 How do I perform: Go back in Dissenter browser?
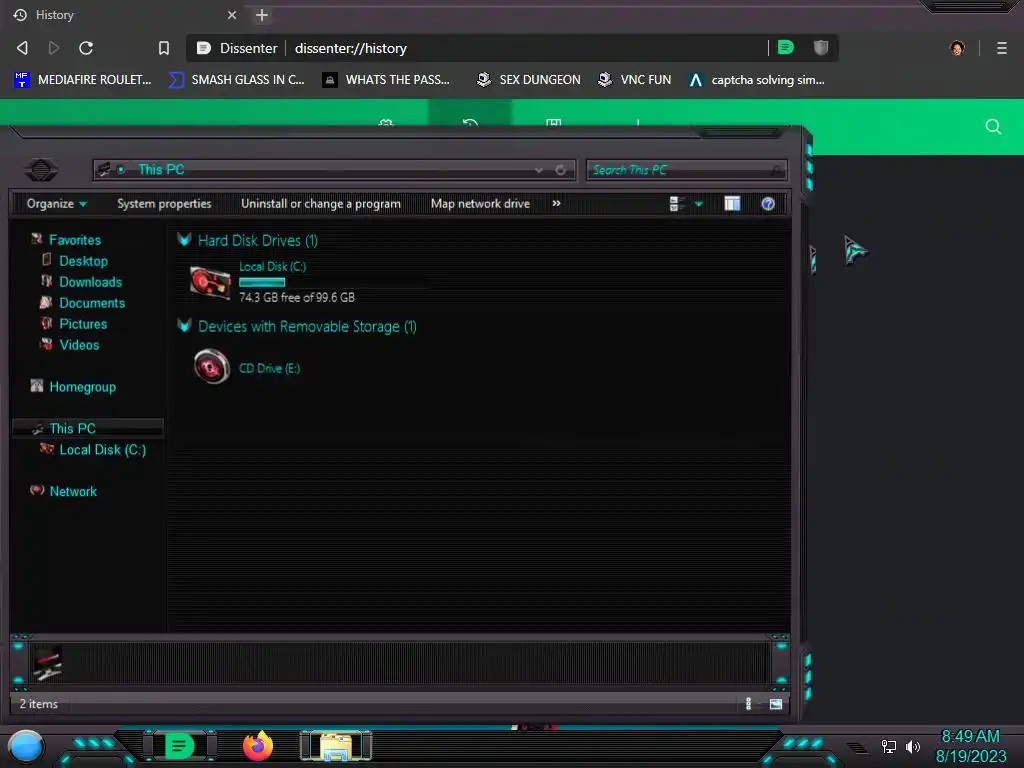coord(22,48)
